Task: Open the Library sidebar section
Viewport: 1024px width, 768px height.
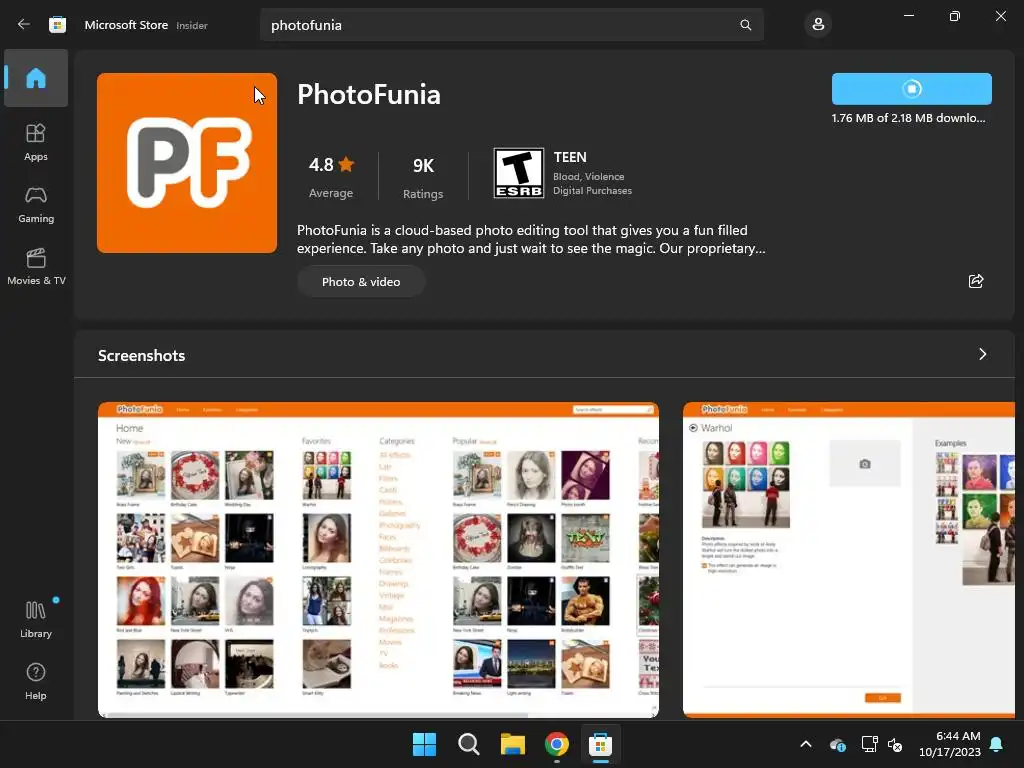Action: (x=36, y=619)
